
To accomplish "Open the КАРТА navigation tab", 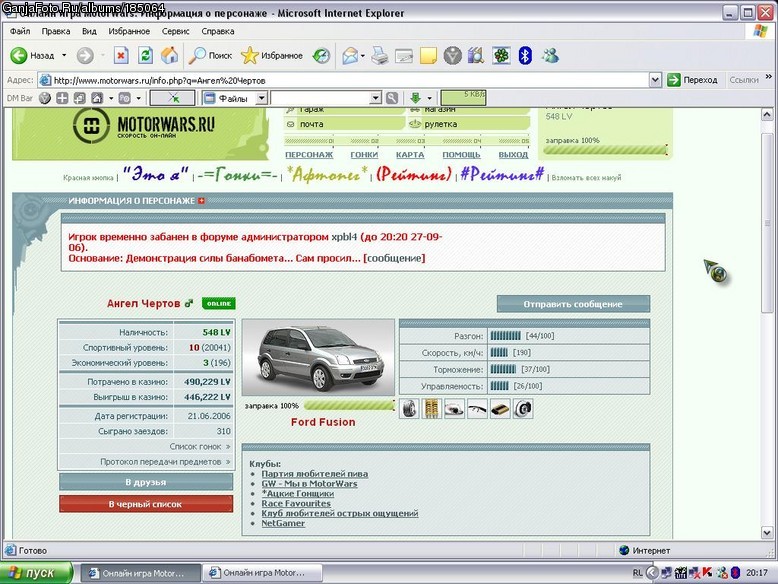I will pyautogui.click(x=410, y=155).
